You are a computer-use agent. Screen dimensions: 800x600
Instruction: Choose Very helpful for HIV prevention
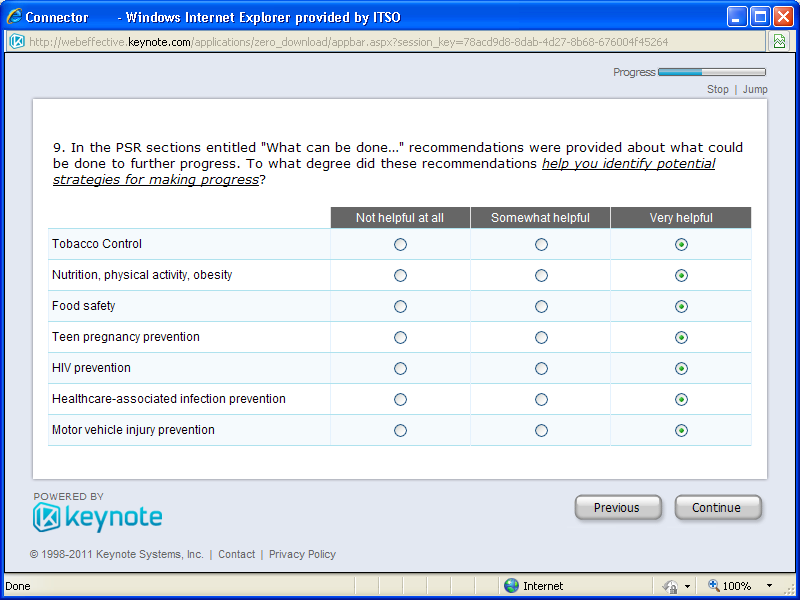click(681, 368)
